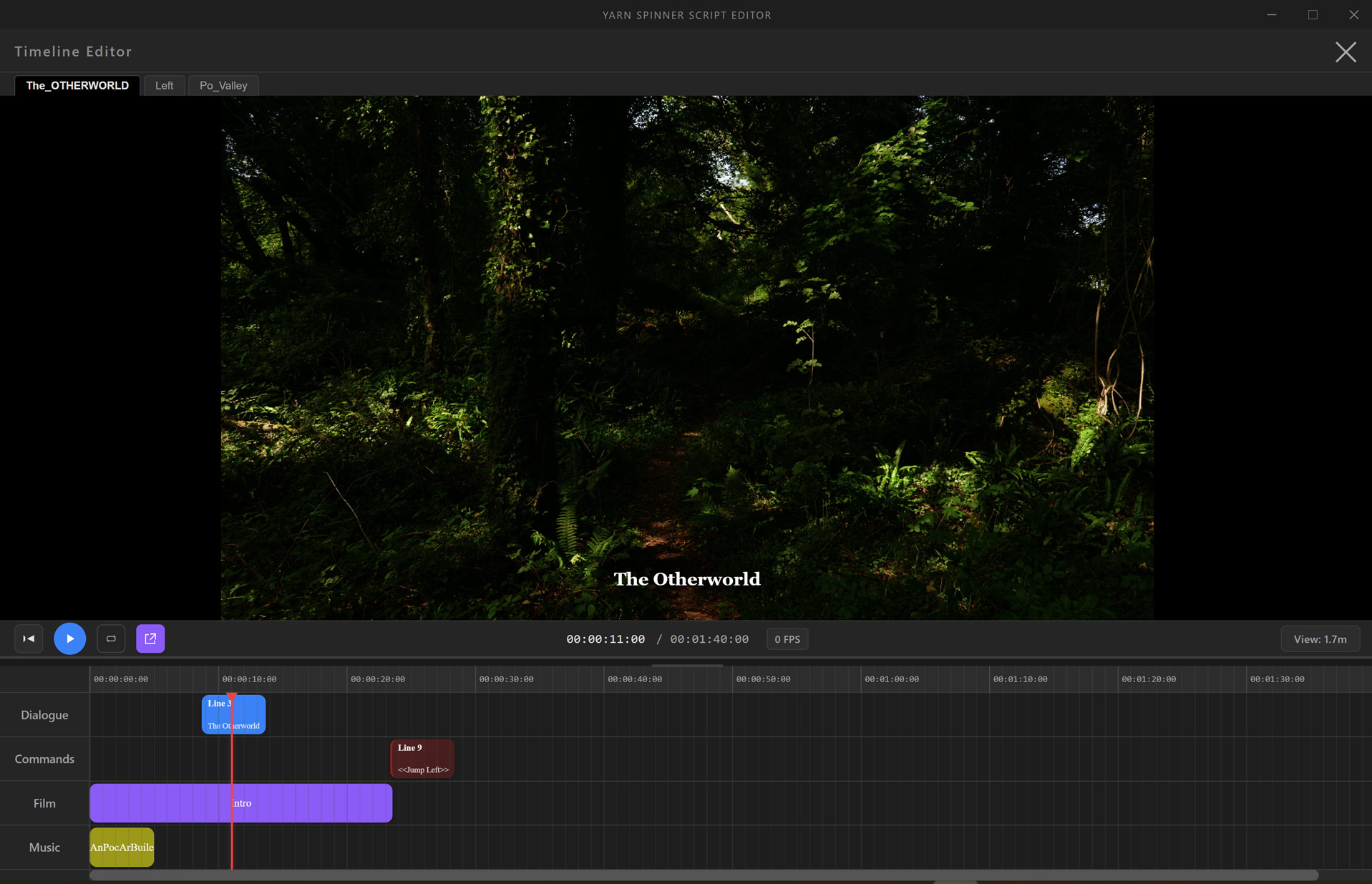Select the The_OTHERWORLD tab
This screenshot has height=884, width=1372.
tap(77, 85)
